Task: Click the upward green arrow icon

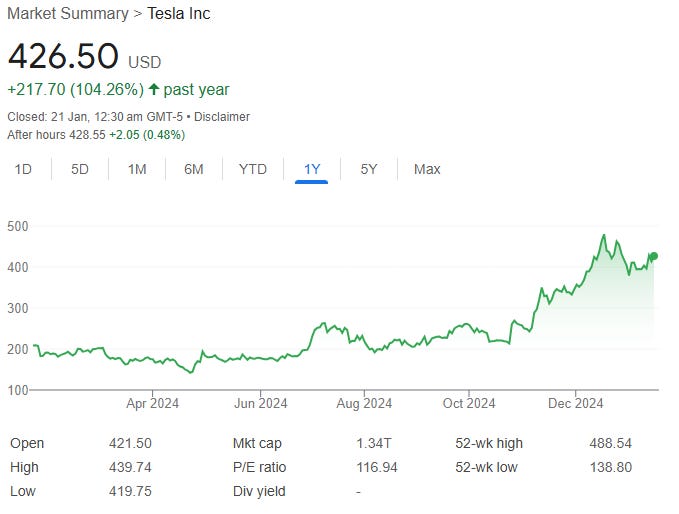Action: point(154,89)
